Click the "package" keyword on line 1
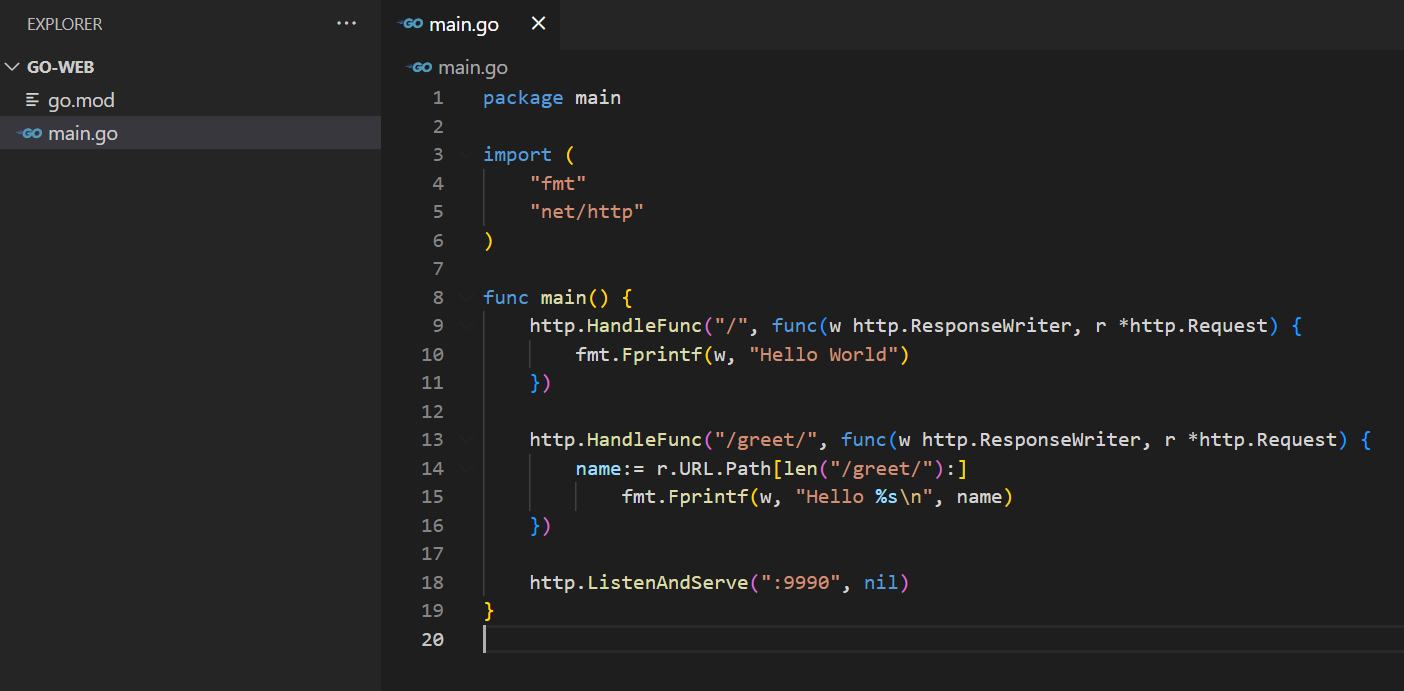The width and height of the screenshot is (1404, 691). coord(523,98)
